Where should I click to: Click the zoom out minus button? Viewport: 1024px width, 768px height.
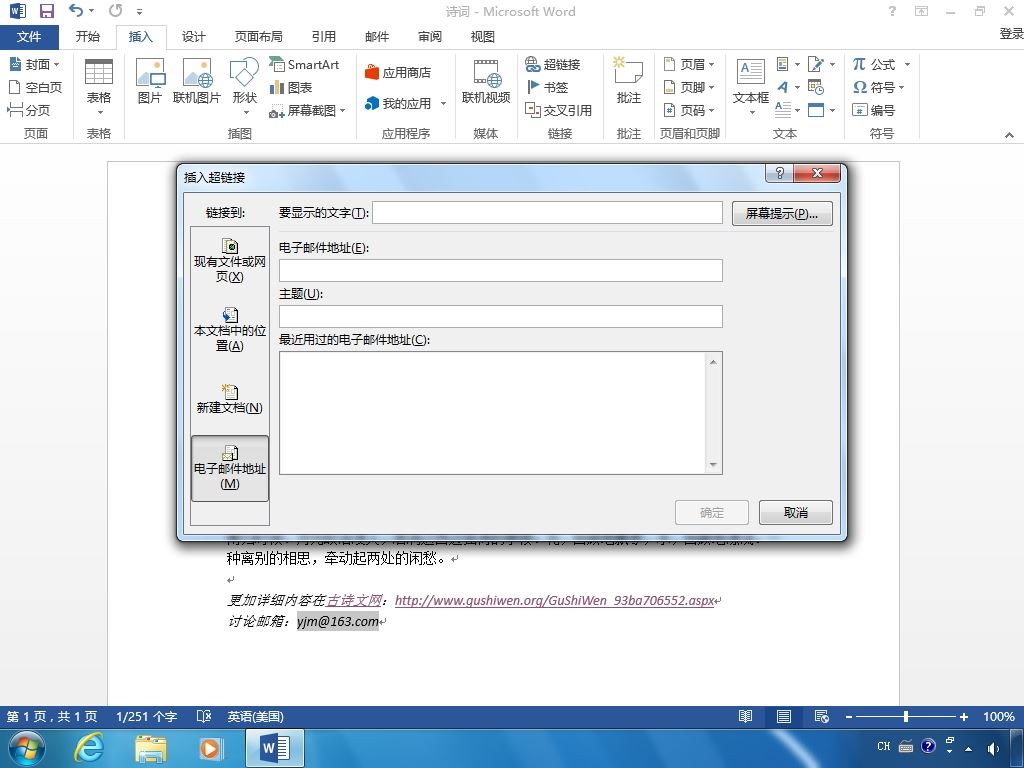pyautogui.click(x=848, y=716)
